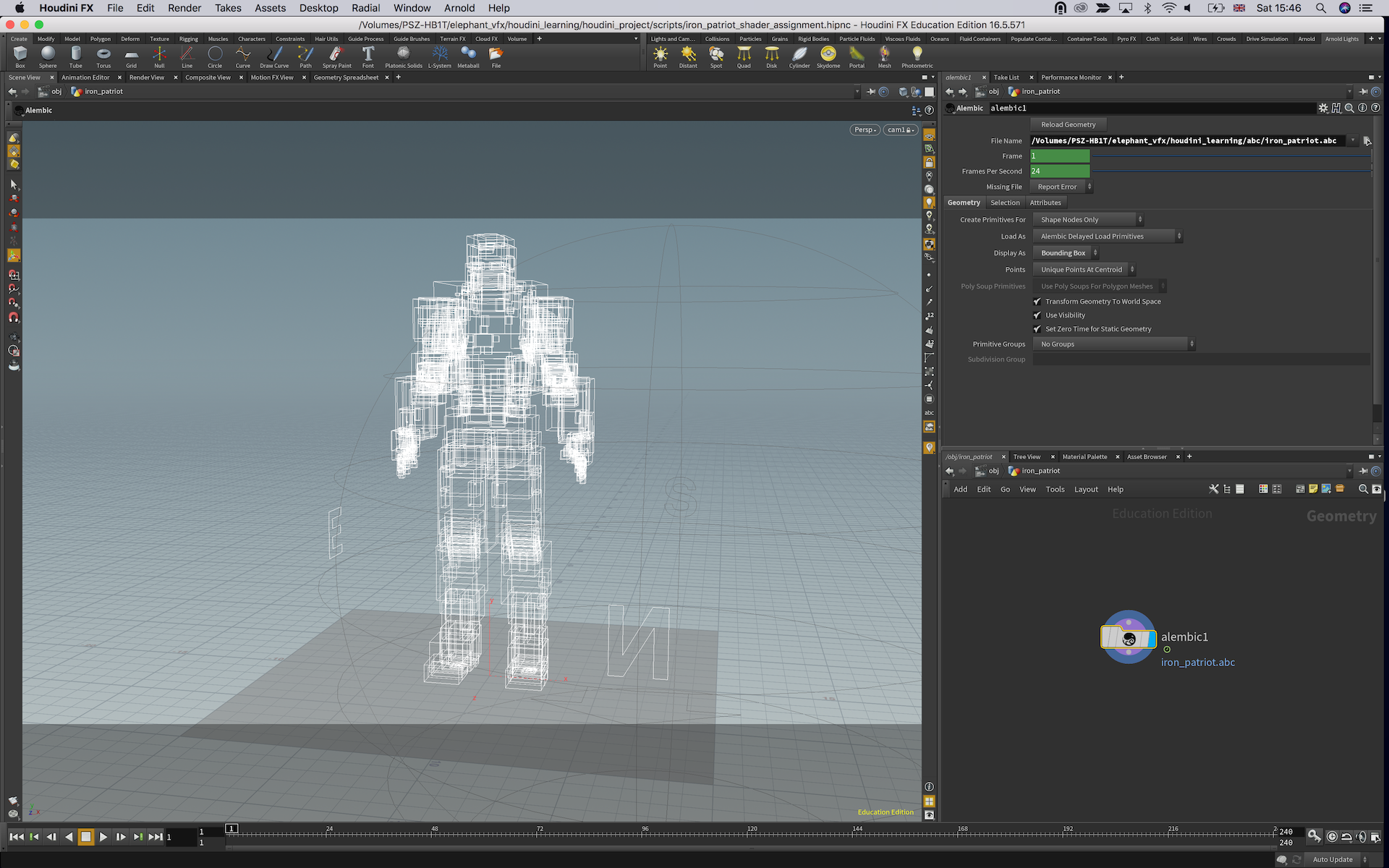Play the timeline forward
Viewport: 1389px width, 868px height.
(103, 837)
